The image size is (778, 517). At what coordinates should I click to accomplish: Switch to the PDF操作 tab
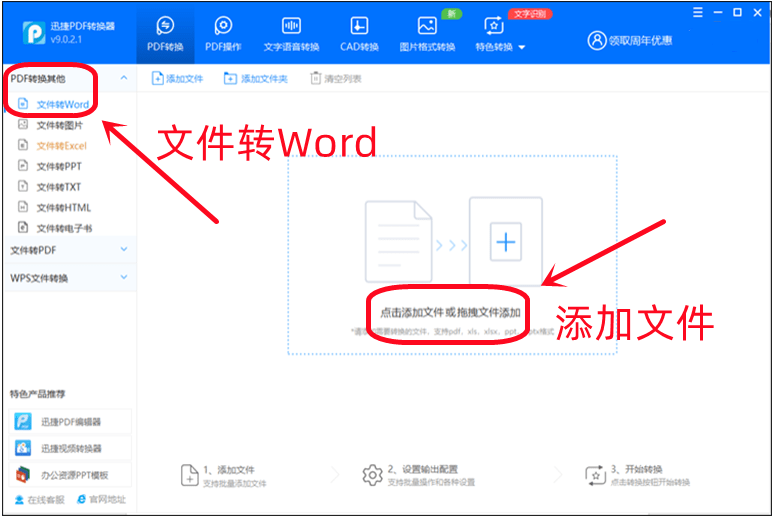point(223,27)
